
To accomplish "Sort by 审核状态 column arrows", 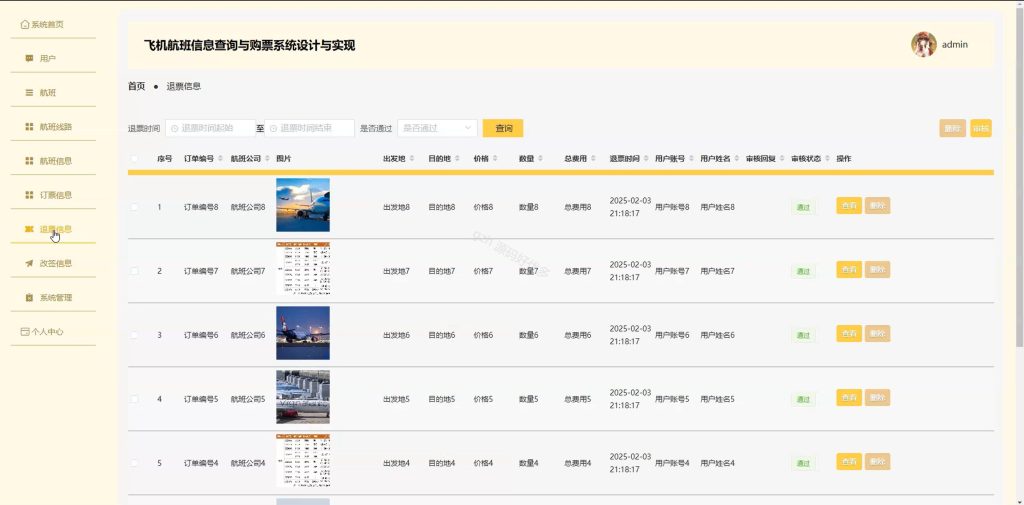I will 827,159.
